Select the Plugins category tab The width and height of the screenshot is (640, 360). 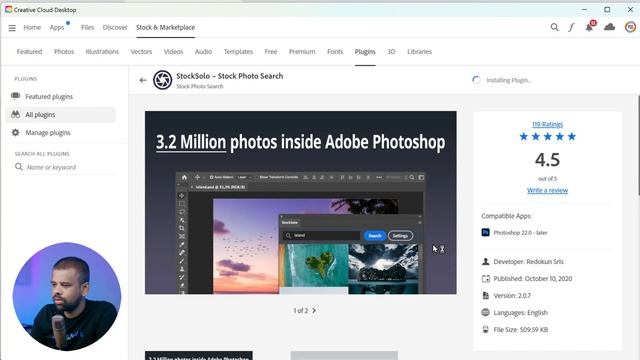(365, 51)
